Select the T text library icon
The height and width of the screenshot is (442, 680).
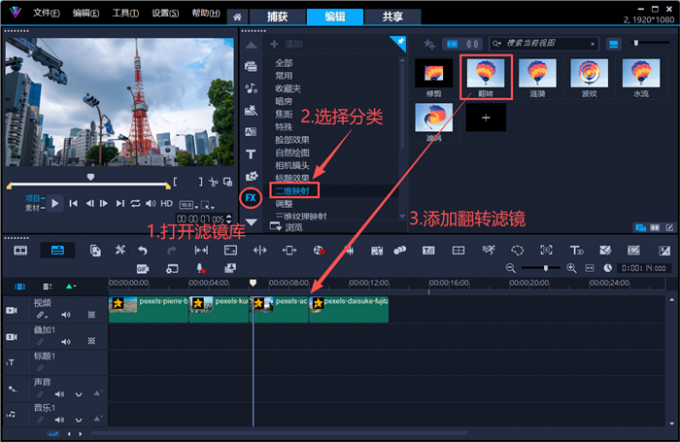point(251,154)
